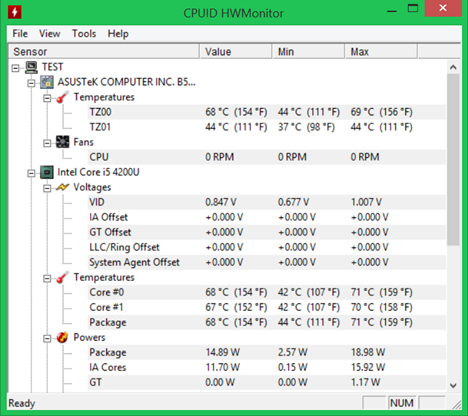Select the Package temperature row

click(x=267, y=322)
